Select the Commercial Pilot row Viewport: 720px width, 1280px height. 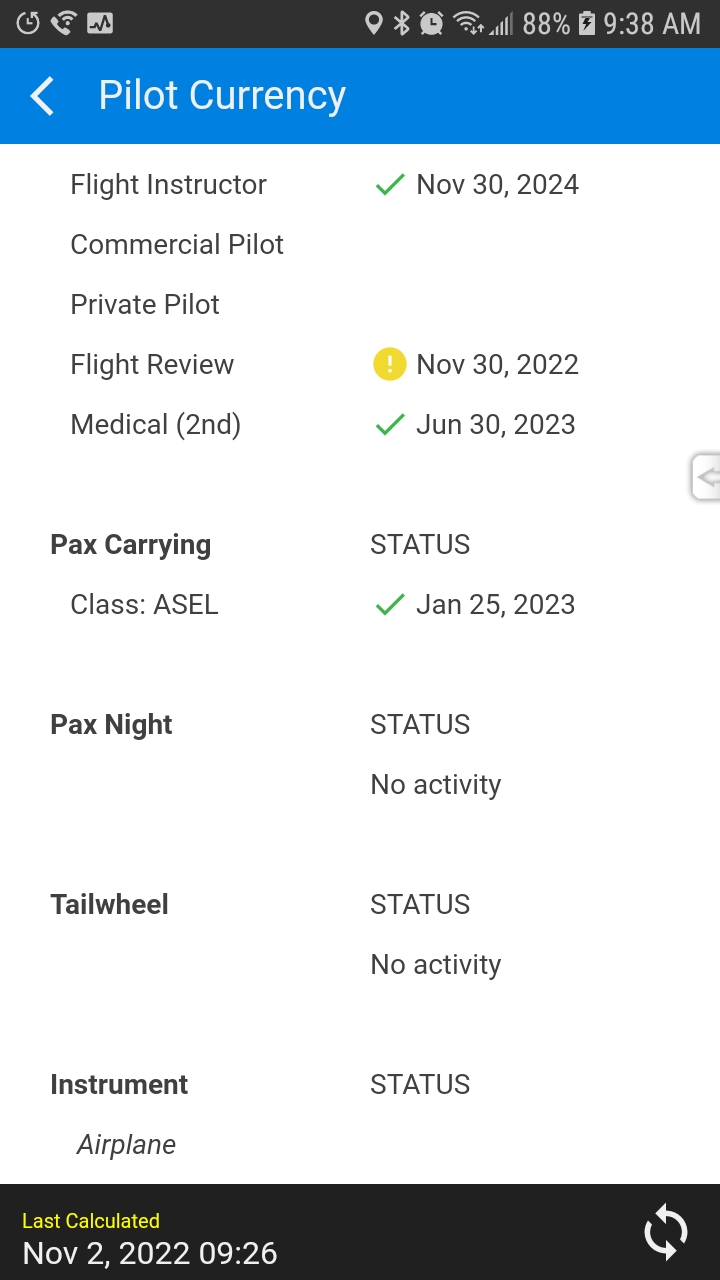(360, 245)
